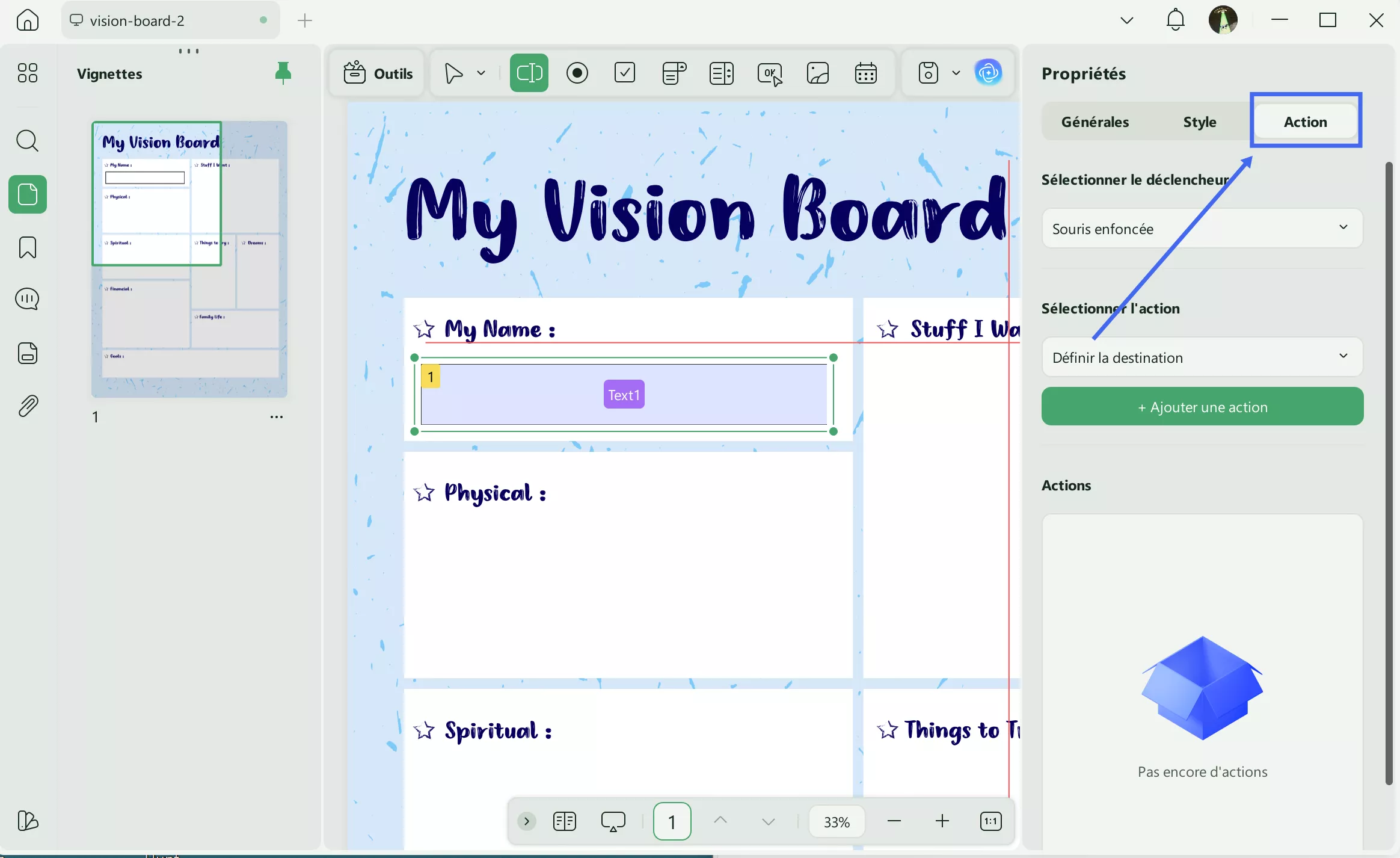Toggle the text field tool

[x=529, y=73]
